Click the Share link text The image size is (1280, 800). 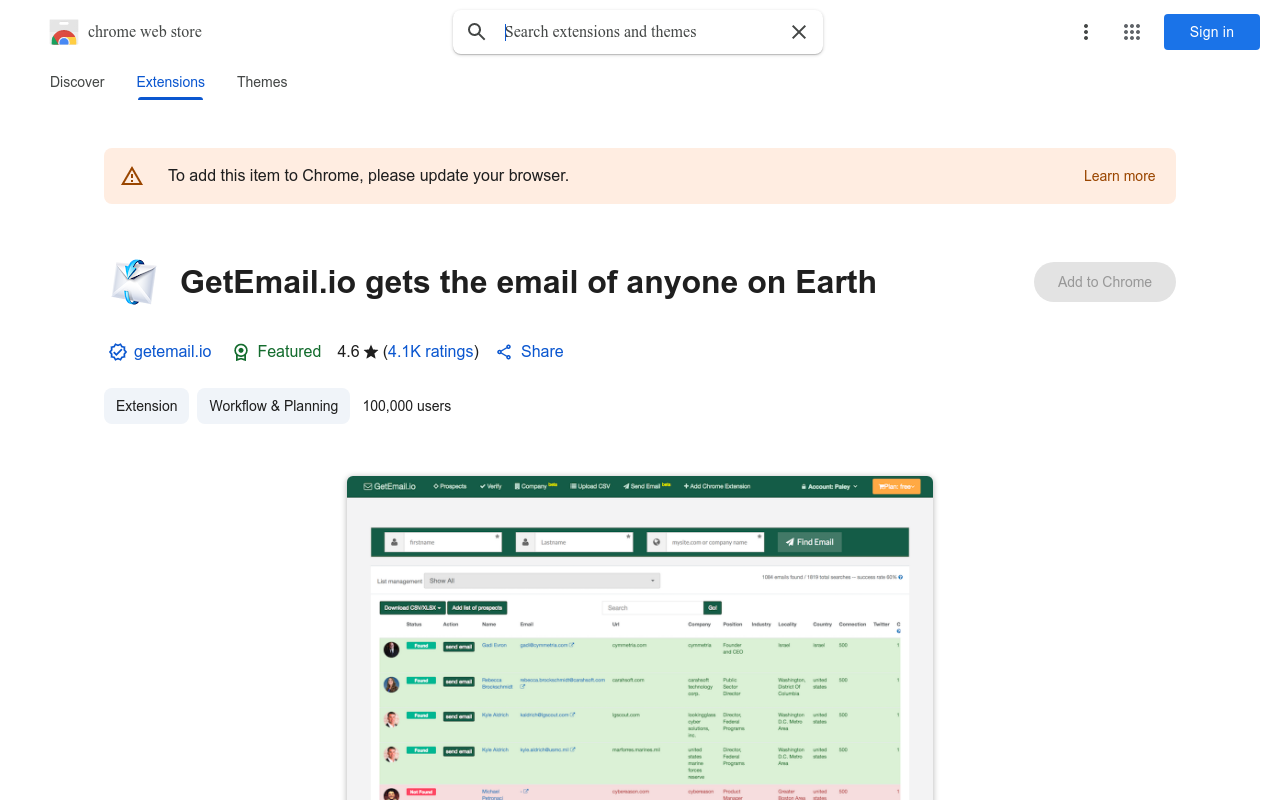(x=542, y=351)
